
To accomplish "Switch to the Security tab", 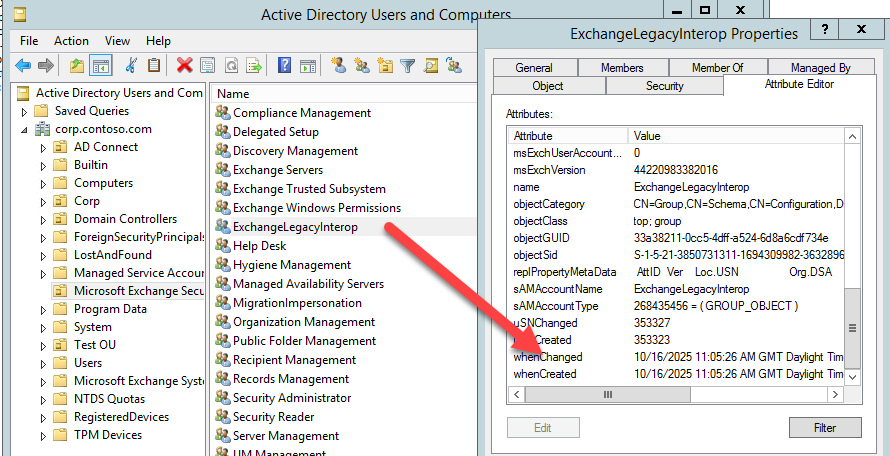I will [664, 86].
